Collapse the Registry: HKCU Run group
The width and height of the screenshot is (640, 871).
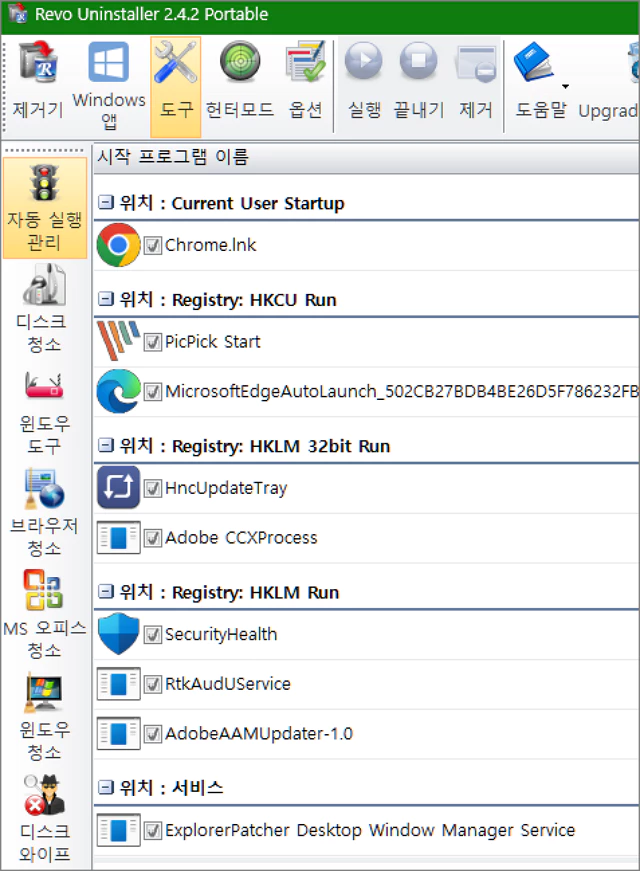pos(106,299)
